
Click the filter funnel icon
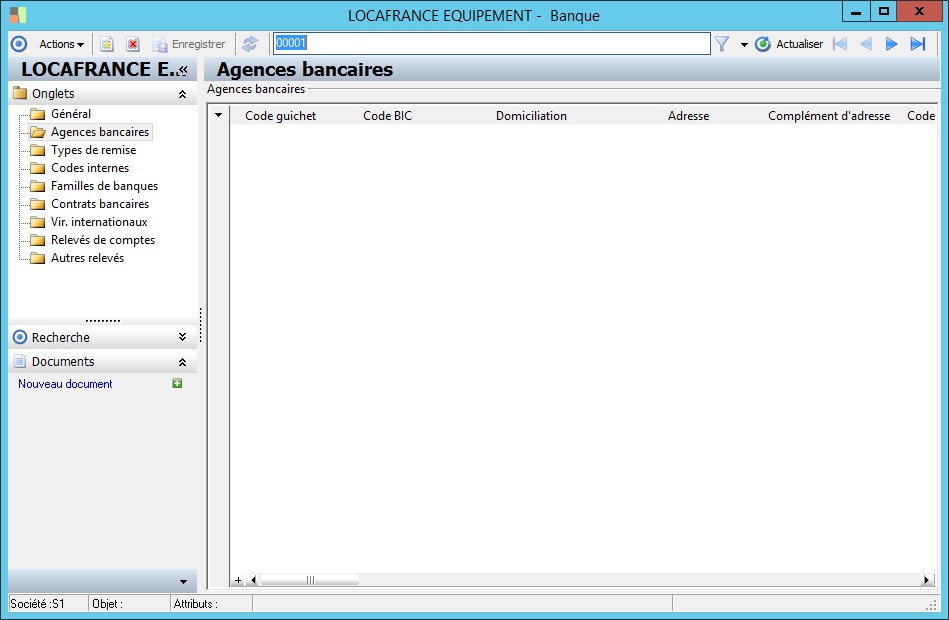click(722, 44)
